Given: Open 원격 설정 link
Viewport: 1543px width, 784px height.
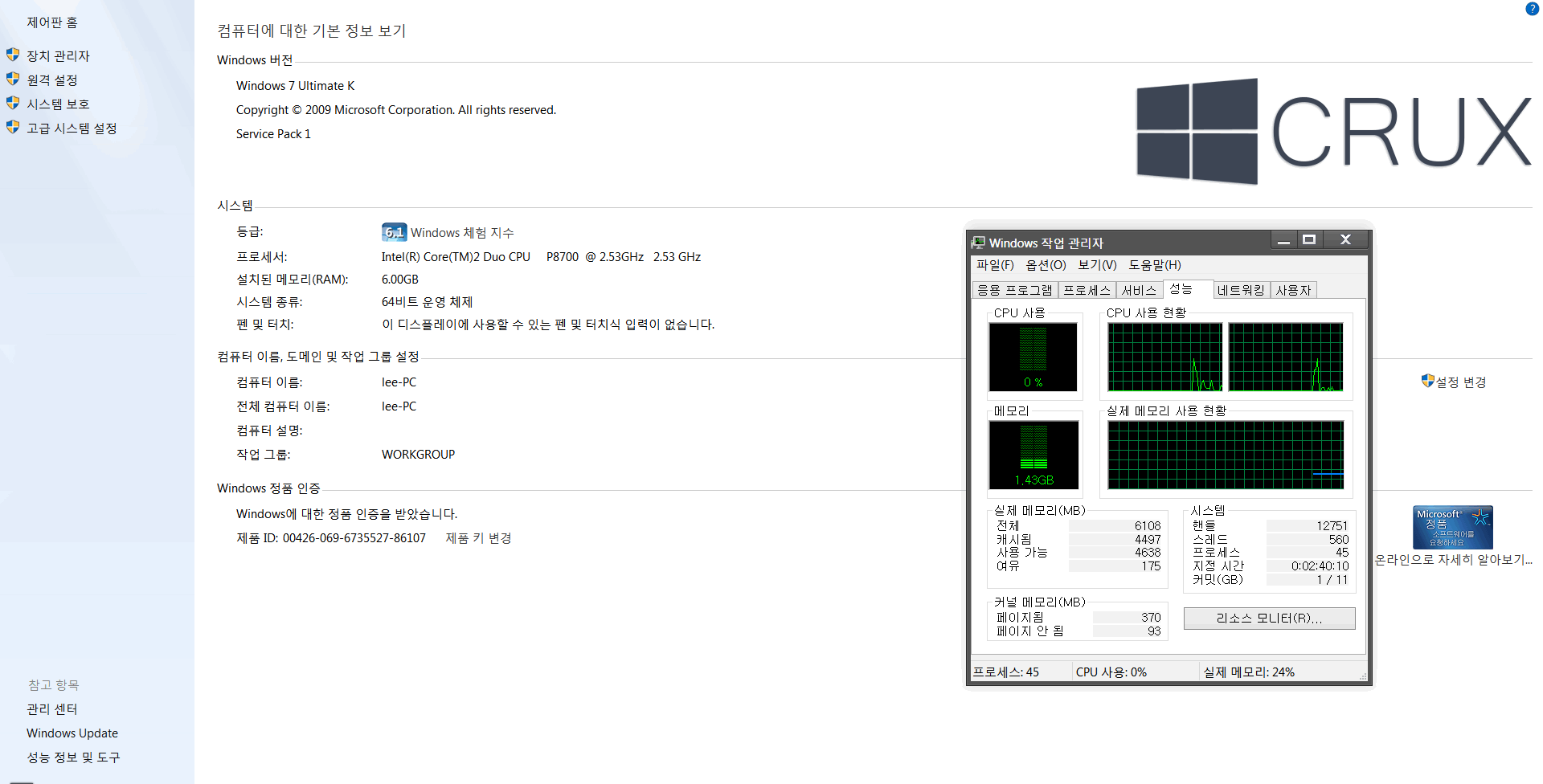Looking at the screenshot, I should [x=52, y=80].
